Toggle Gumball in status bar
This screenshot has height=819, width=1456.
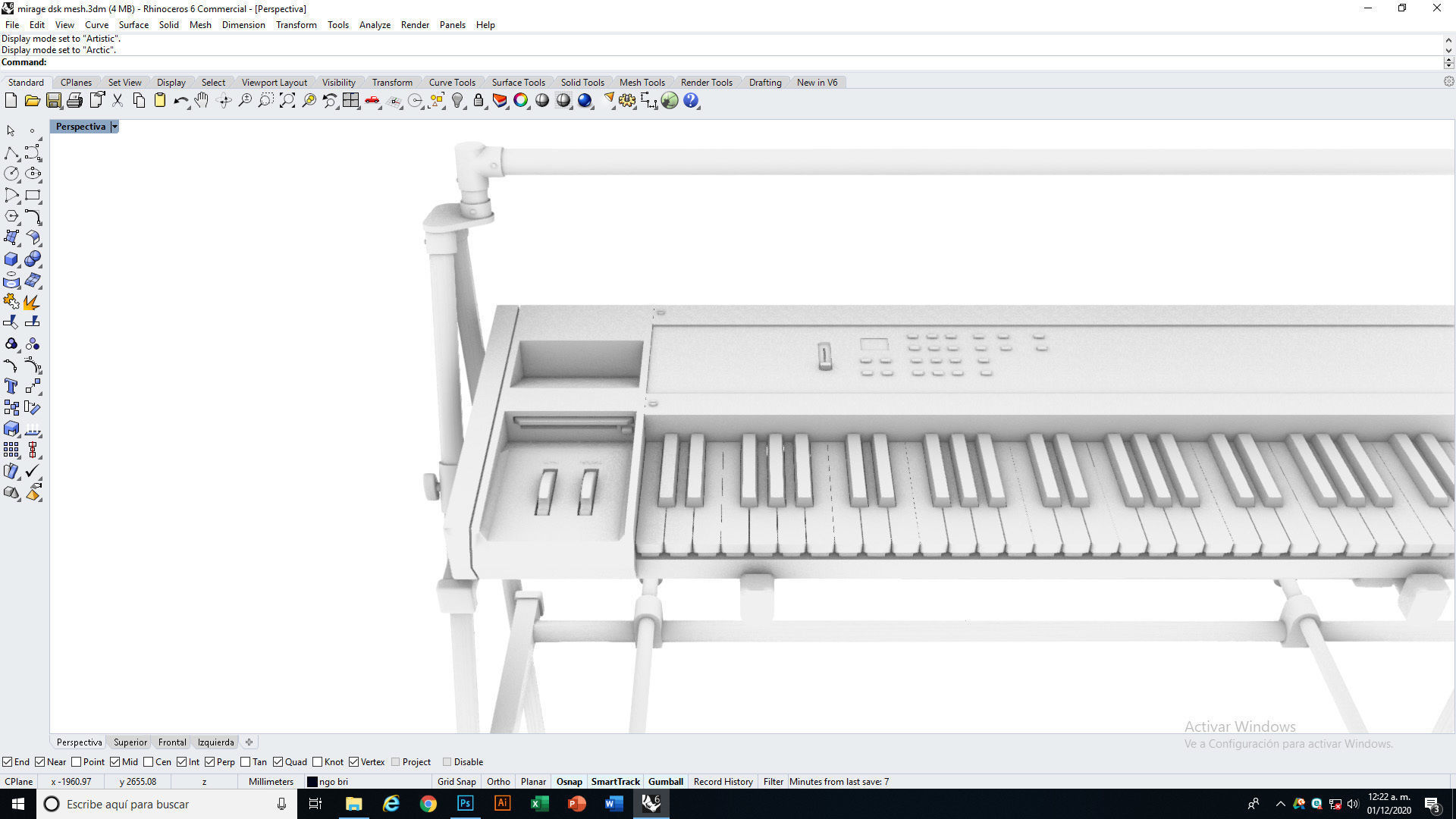tap(666, 782)
